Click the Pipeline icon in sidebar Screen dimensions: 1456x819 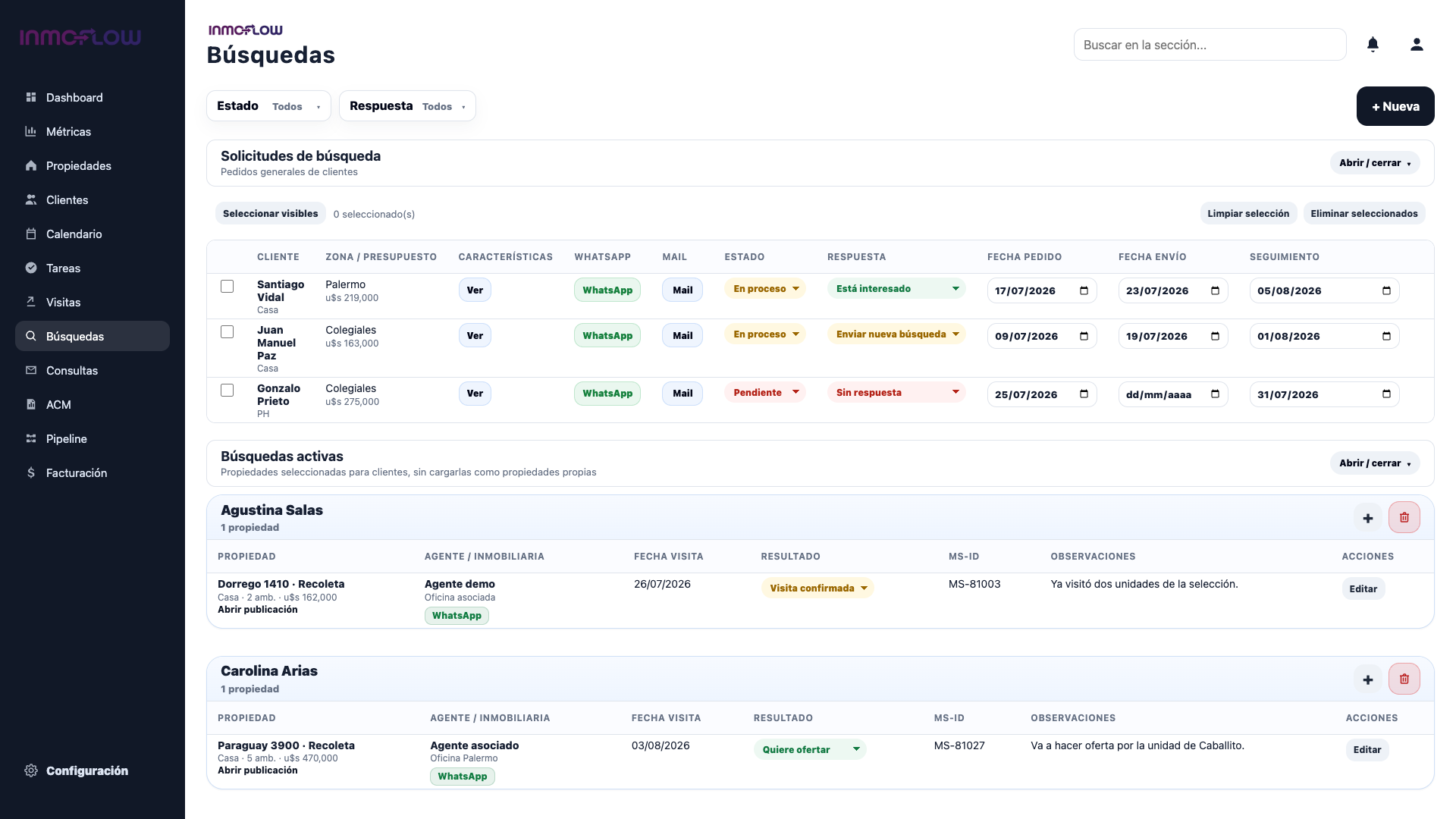[x=31, y=438]
